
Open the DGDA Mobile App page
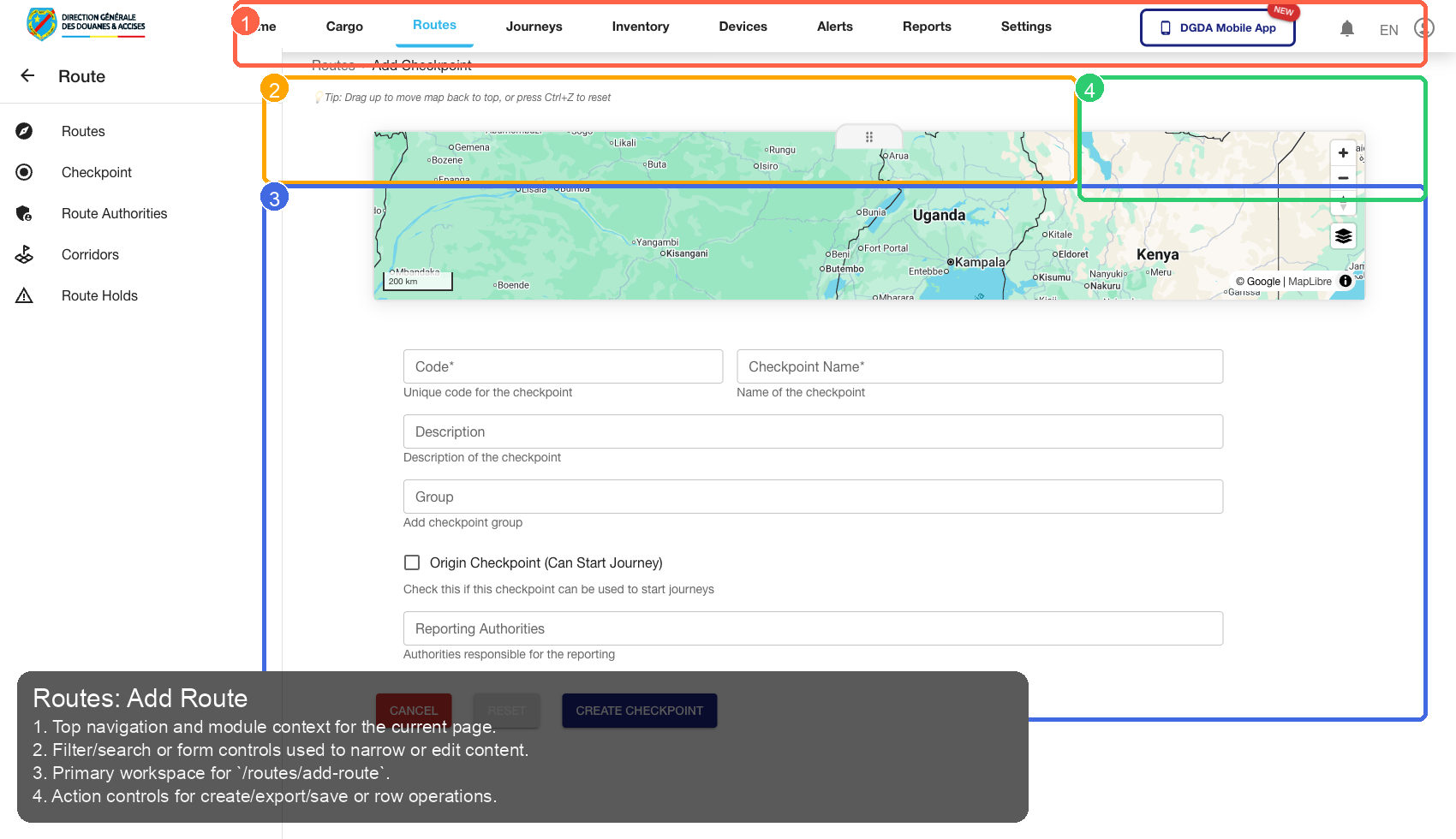click(1217, 27)
